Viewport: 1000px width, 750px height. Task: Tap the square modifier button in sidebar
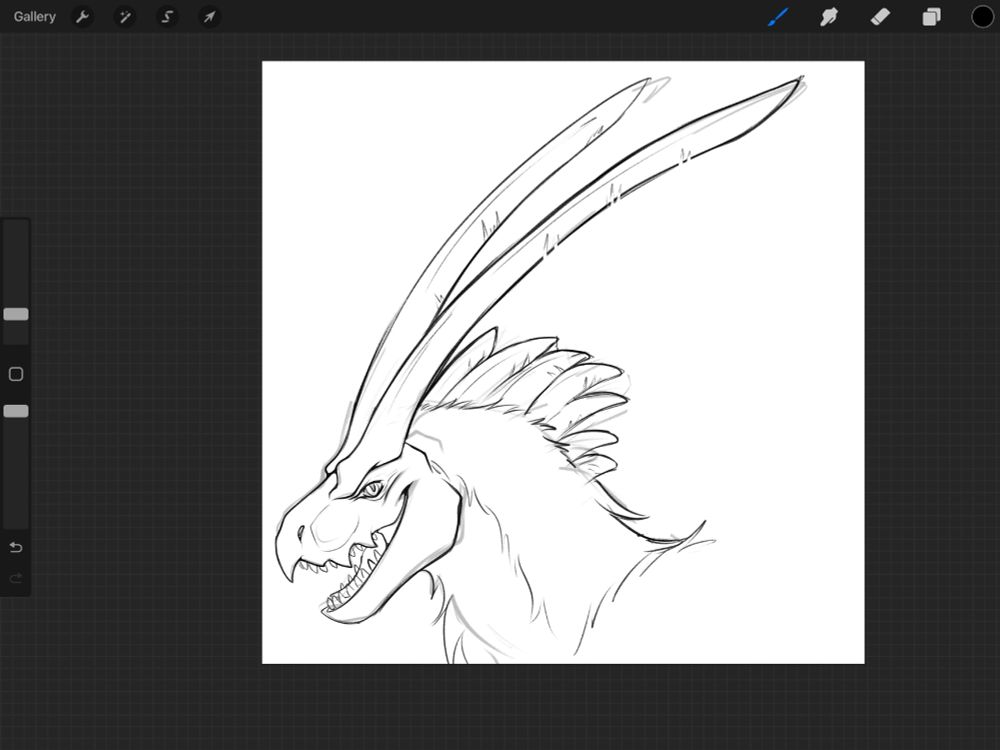tap(16, 374)
